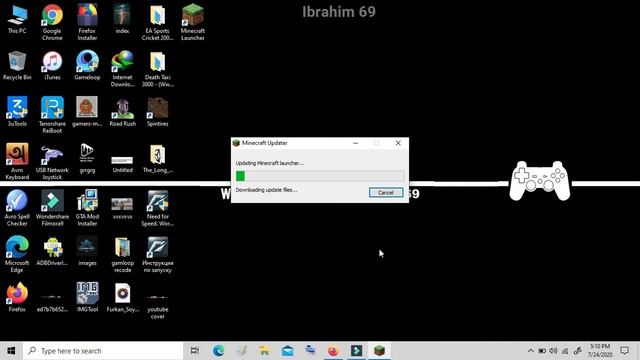
Task: Launch Avro Spell Checker
Action: pos(17,208)
